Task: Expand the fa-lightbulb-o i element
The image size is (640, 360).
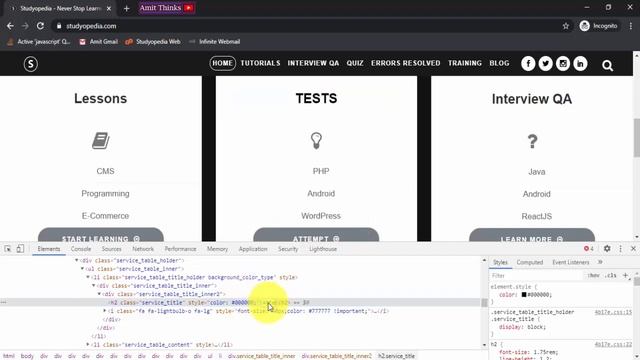Action: (x=105, y=311)
